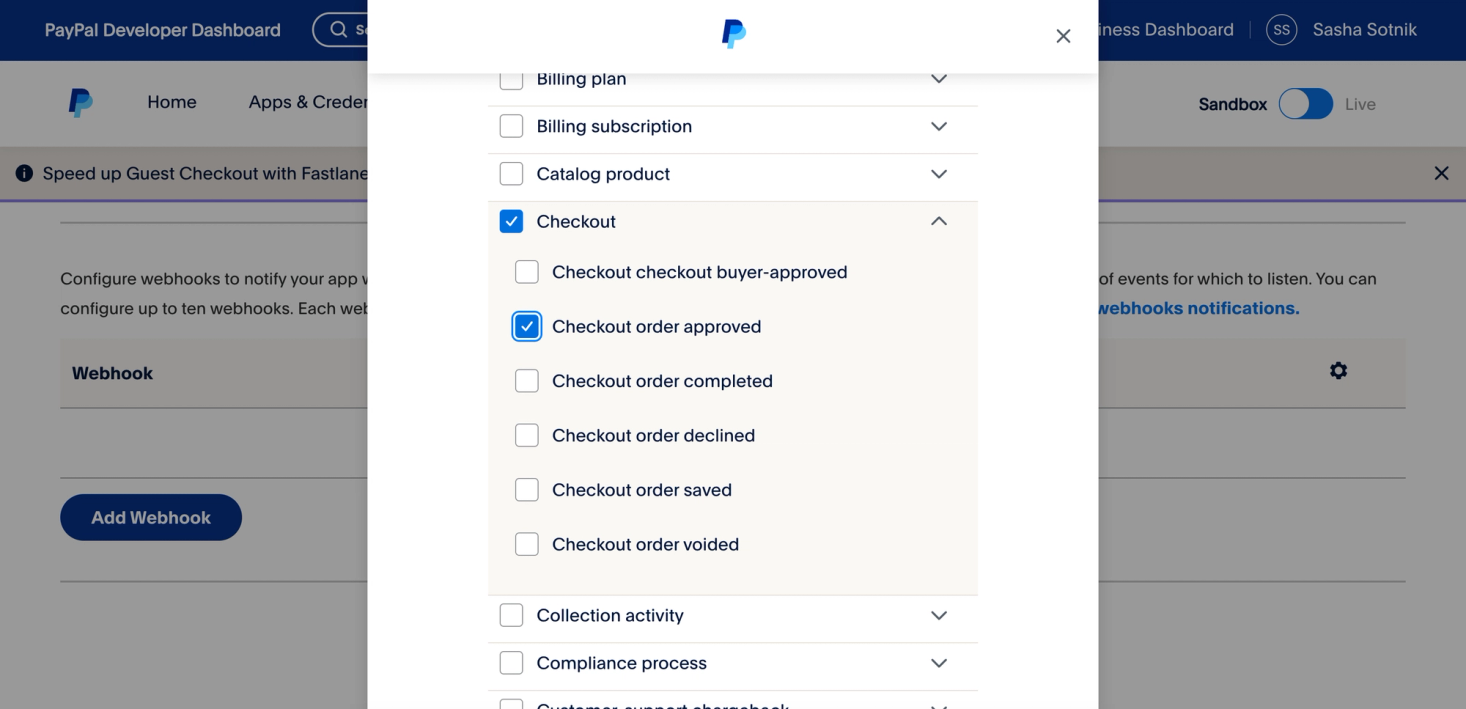The image size is (1466, 709).
Task: Collapse the Checkout section chevron
Action: (938, 222)
